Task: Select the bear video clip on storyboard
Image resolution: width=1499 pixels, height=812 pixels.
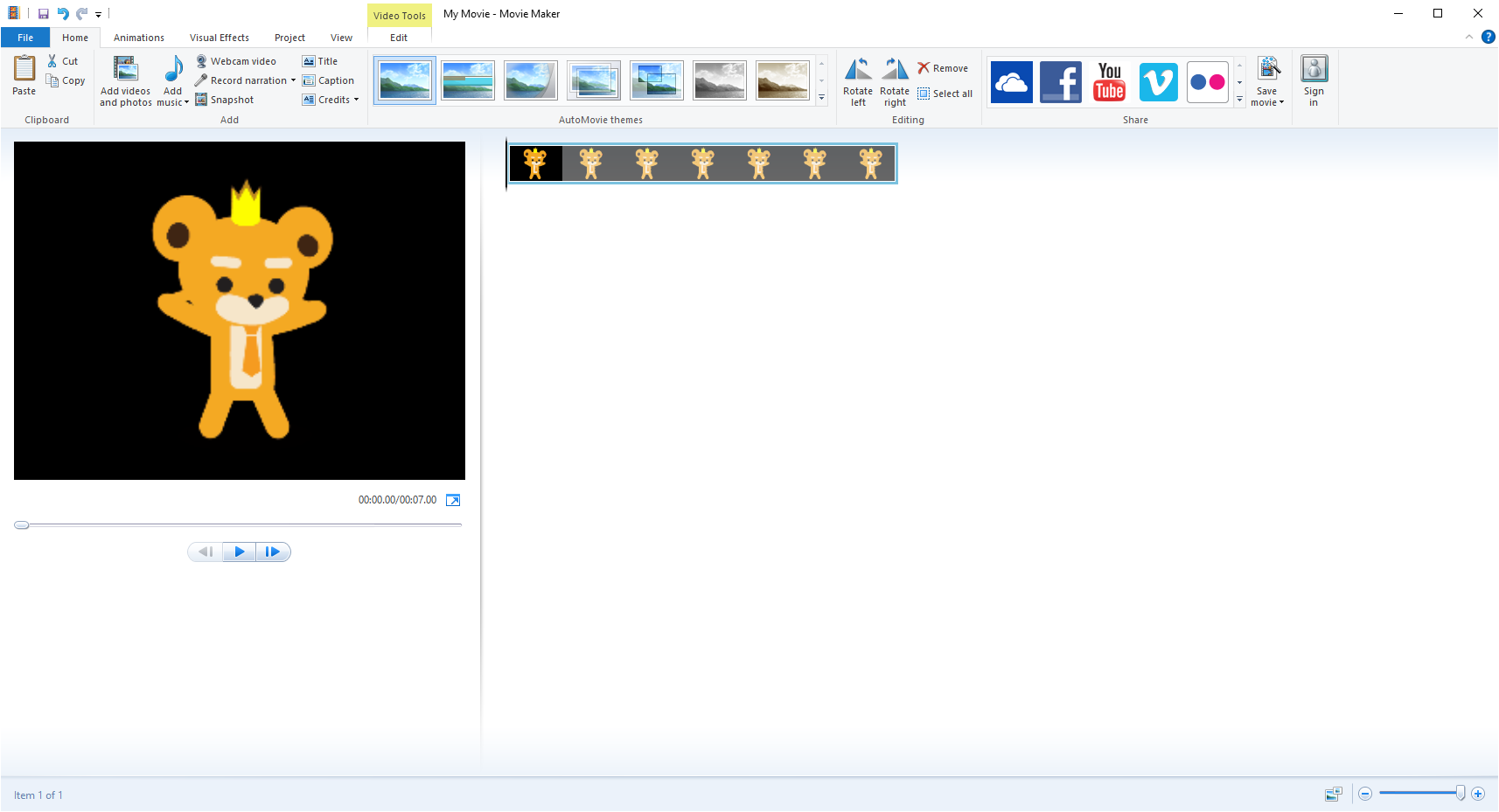Action: pos(702,163)
